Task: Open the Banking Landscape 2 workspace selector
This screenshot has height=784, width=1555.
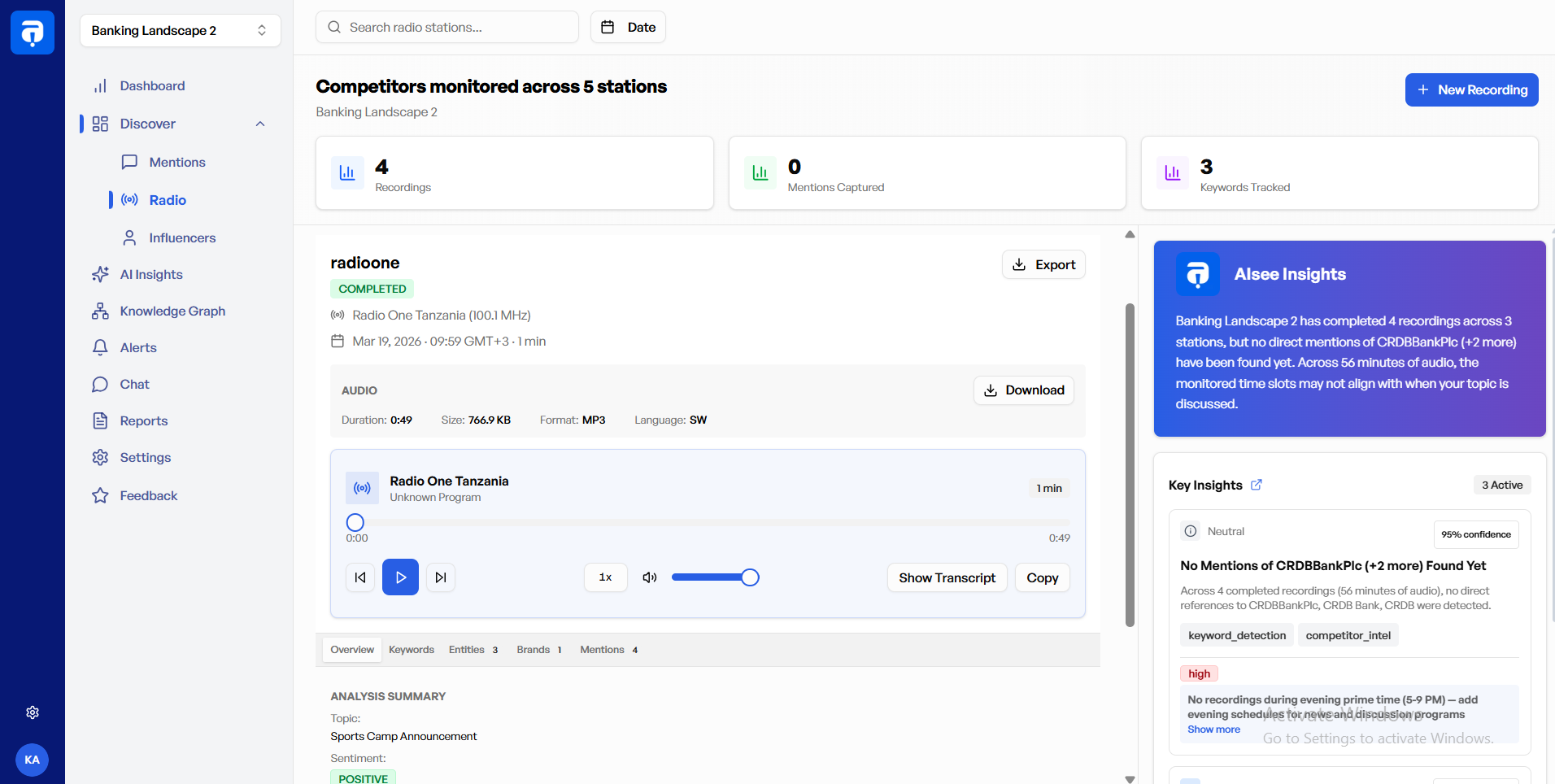Action: pos(180,31)
